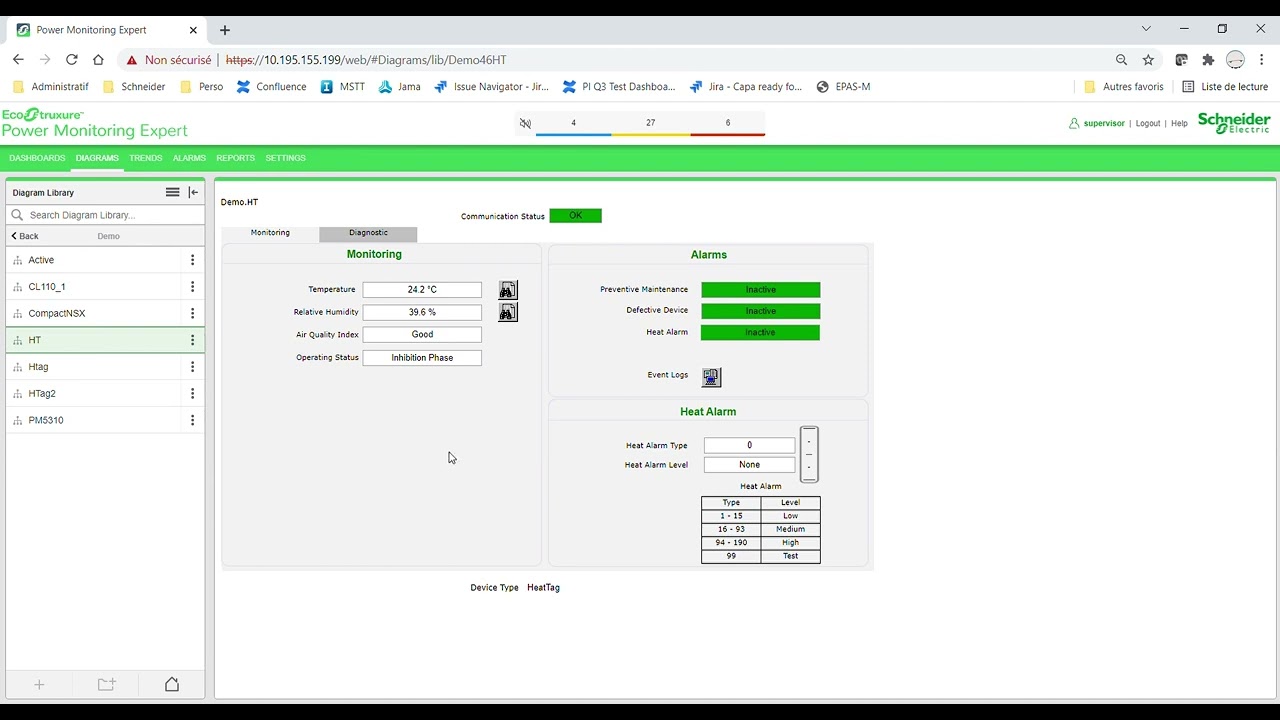
Task: Open the TRENDS section
Action: 146,158
